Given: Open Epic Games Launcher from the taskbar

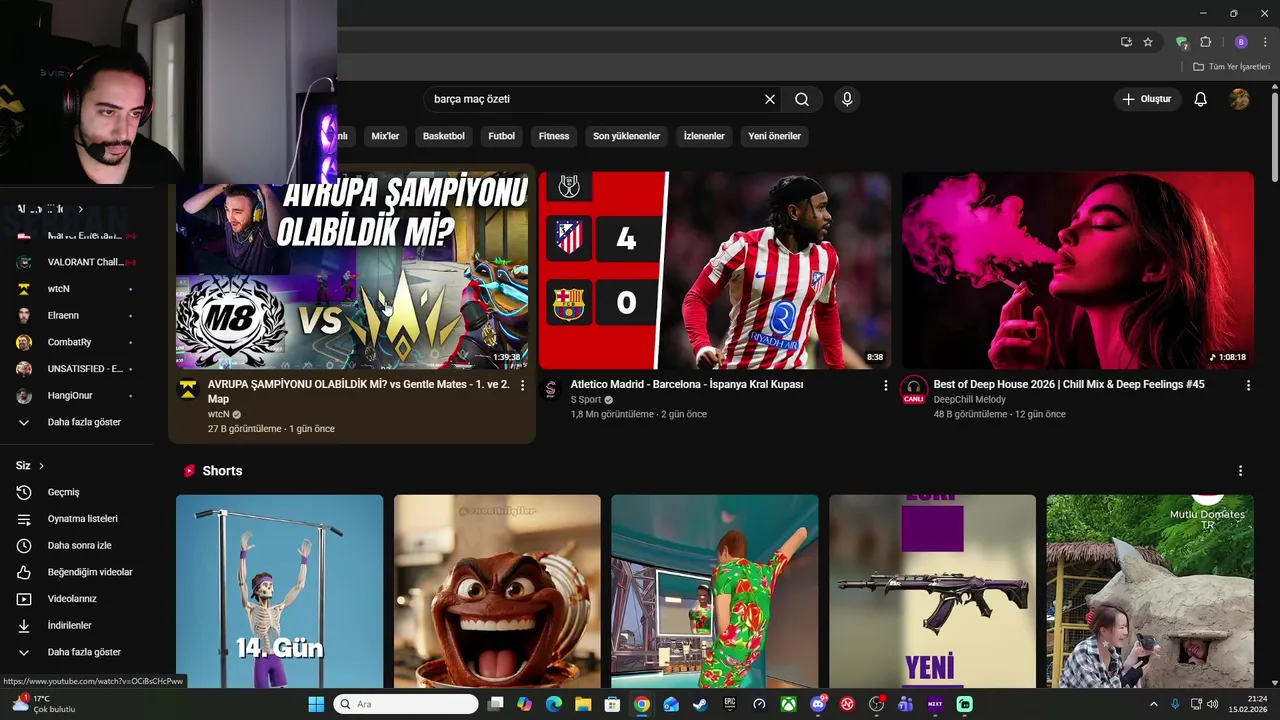Looking at the screenshot, I should click(730, 704).
